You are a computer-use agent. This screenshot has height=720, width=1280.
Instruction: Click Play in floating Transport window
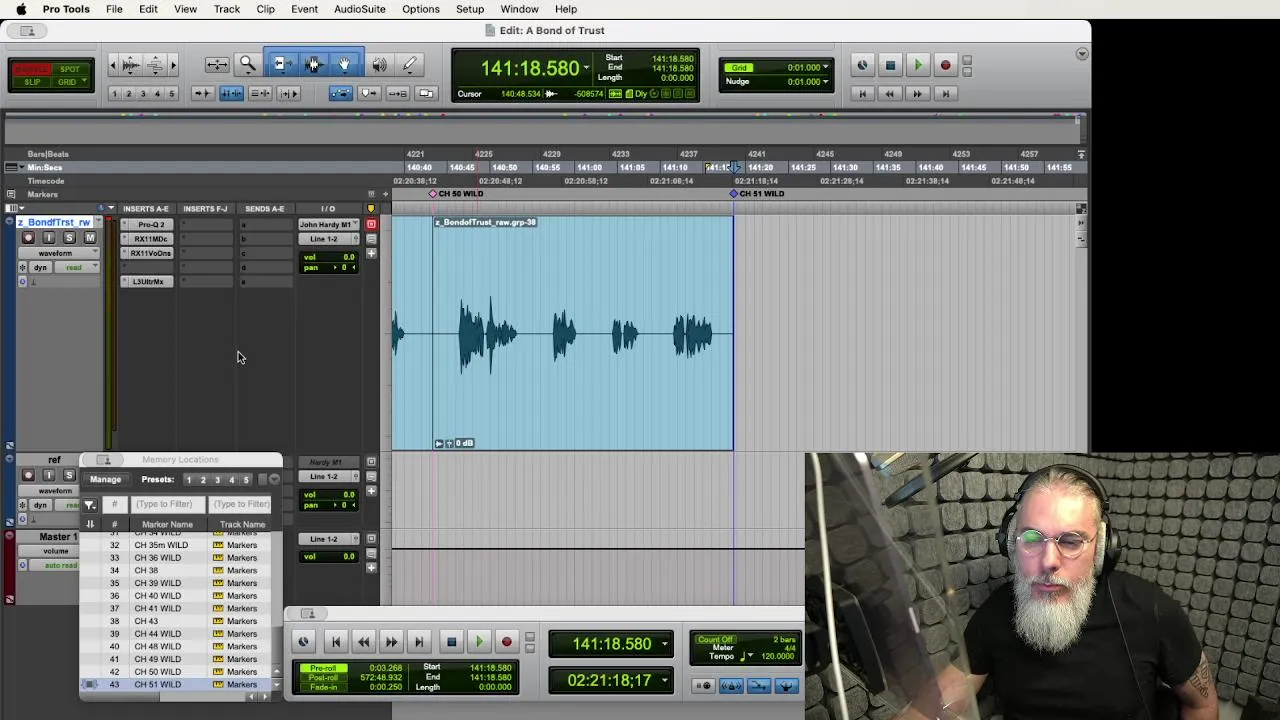479,642
